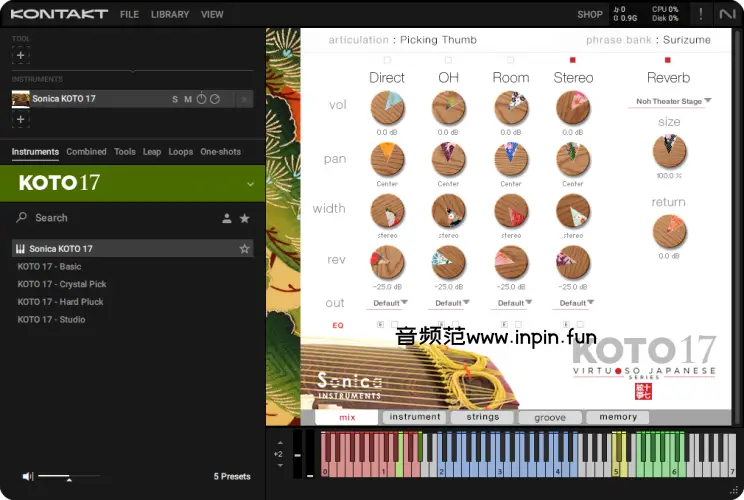The image size is (744, 500).
Task: Add an instrument via plus below Sonica KOTO 17
Action: (x=20, y=119)
